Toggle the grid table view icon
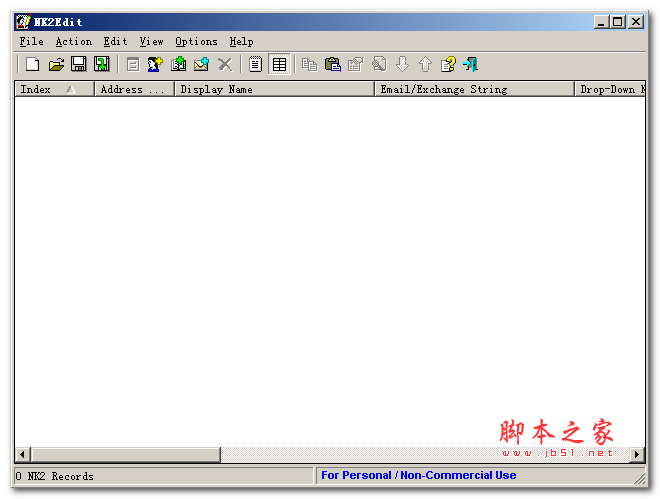This screenshot has width=660, height=499. coord(279,65)
